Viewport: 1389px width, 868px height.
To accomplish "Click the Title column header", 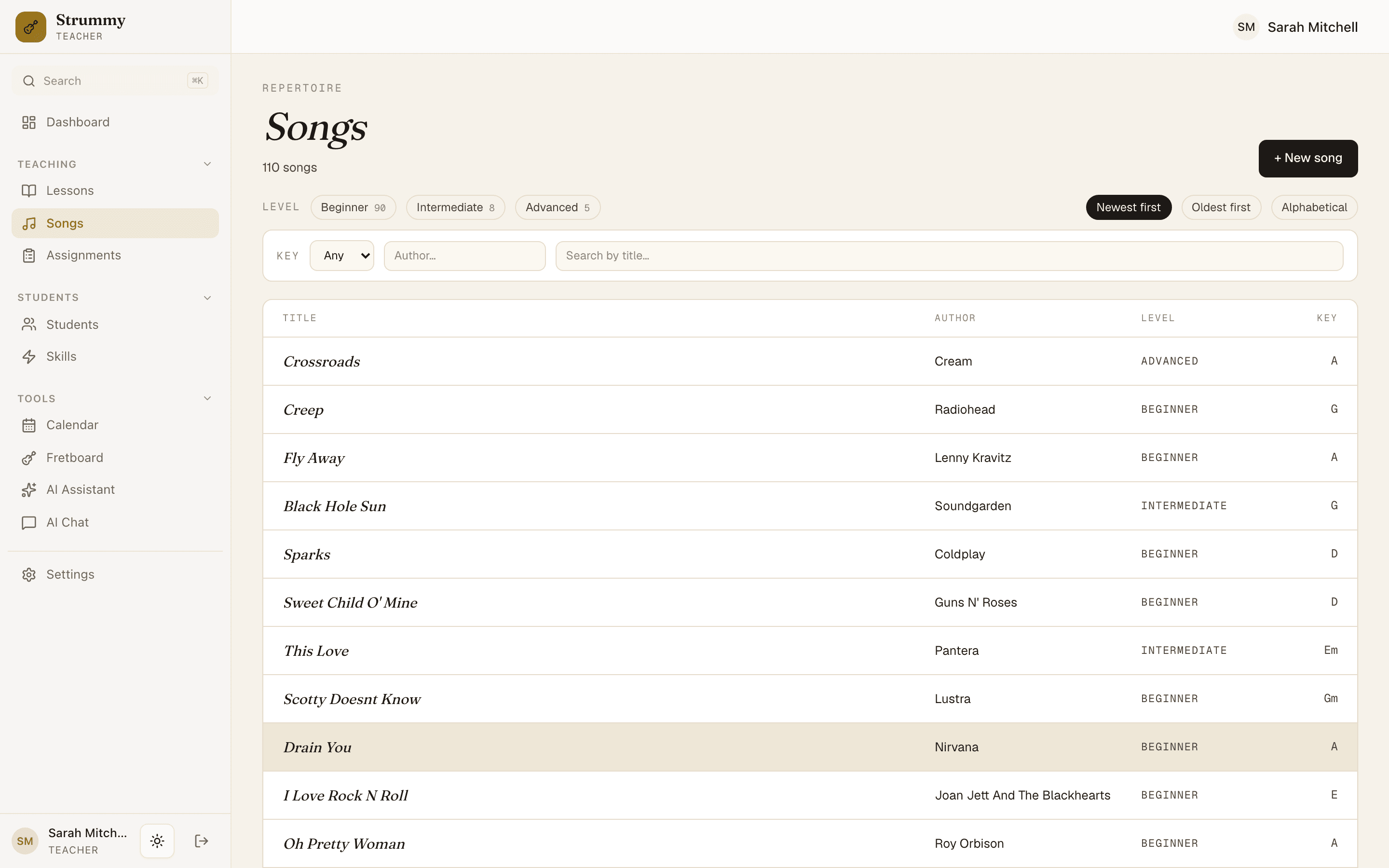I will (299, 318).
